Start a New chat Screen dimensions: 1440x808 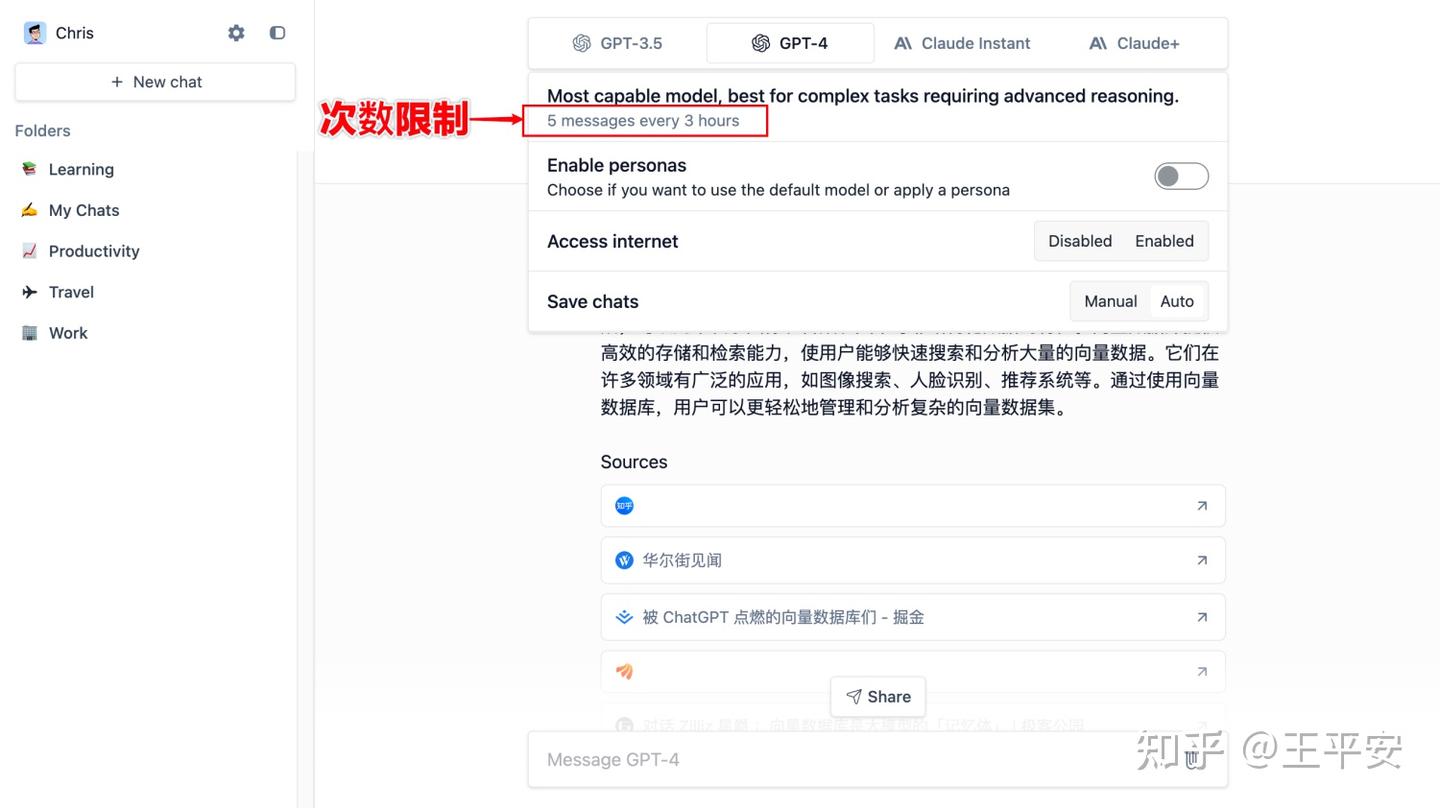(155, 81)
